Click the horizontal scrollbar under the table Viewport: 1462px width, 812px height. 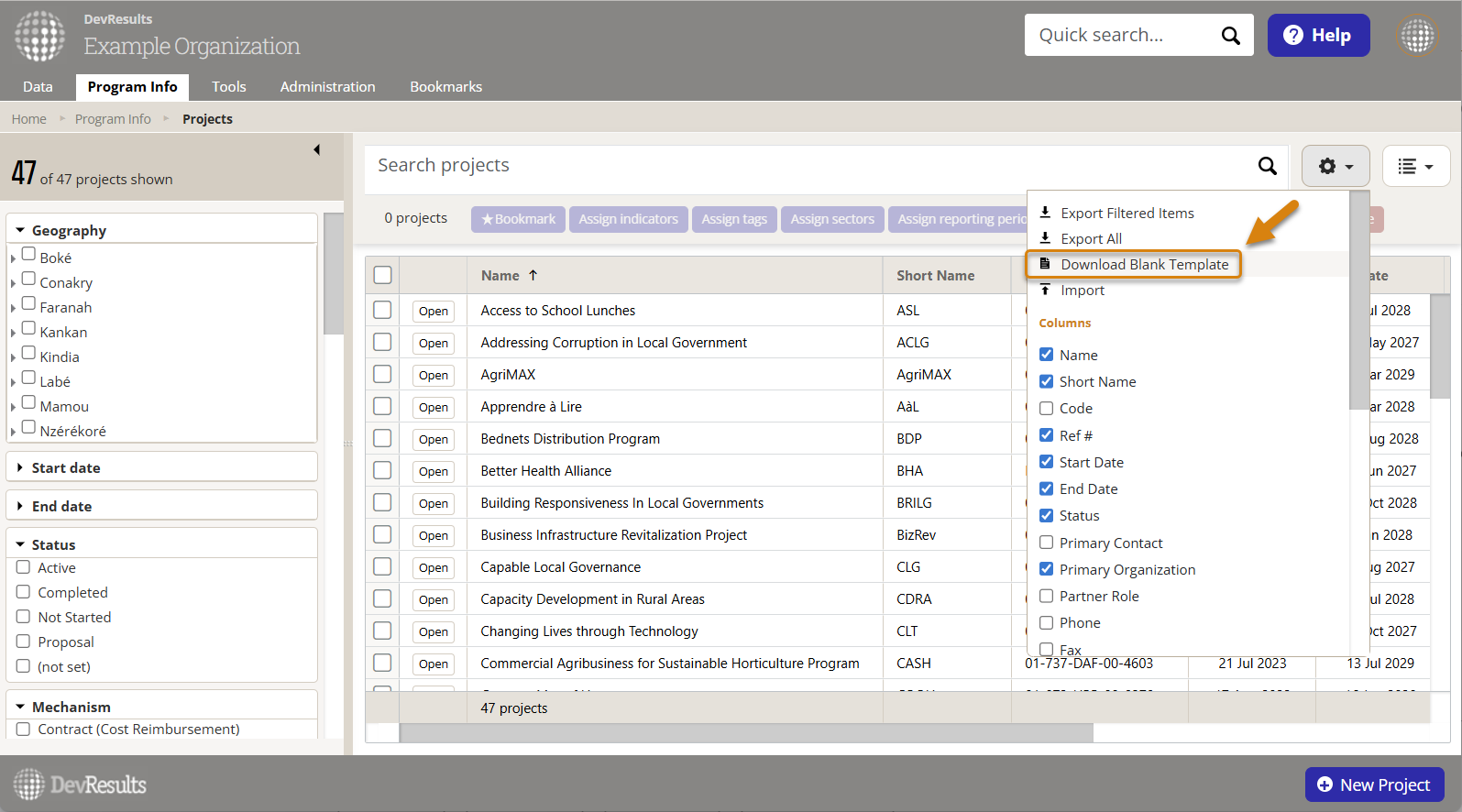[x=746, y=733]
